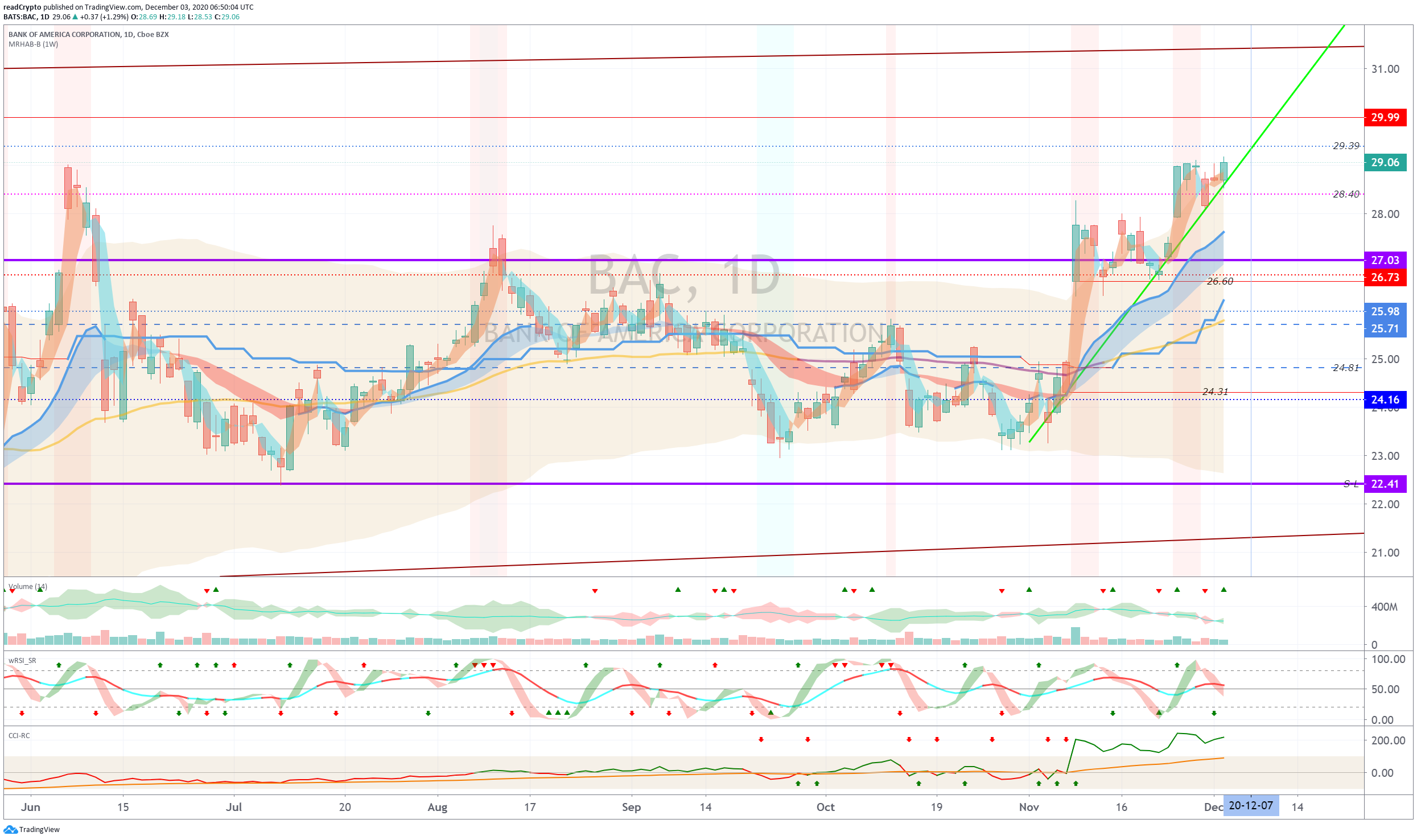Click the red 26.73 price label
Image resolution: width=1417 pixels, height=840 pixels.
tap(1385, 277)
